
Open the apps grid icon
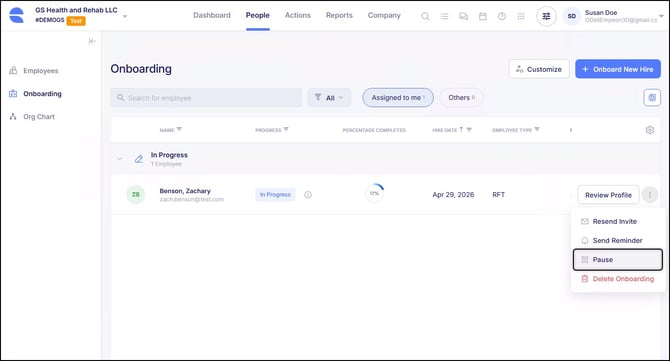[x=521, y=16]
